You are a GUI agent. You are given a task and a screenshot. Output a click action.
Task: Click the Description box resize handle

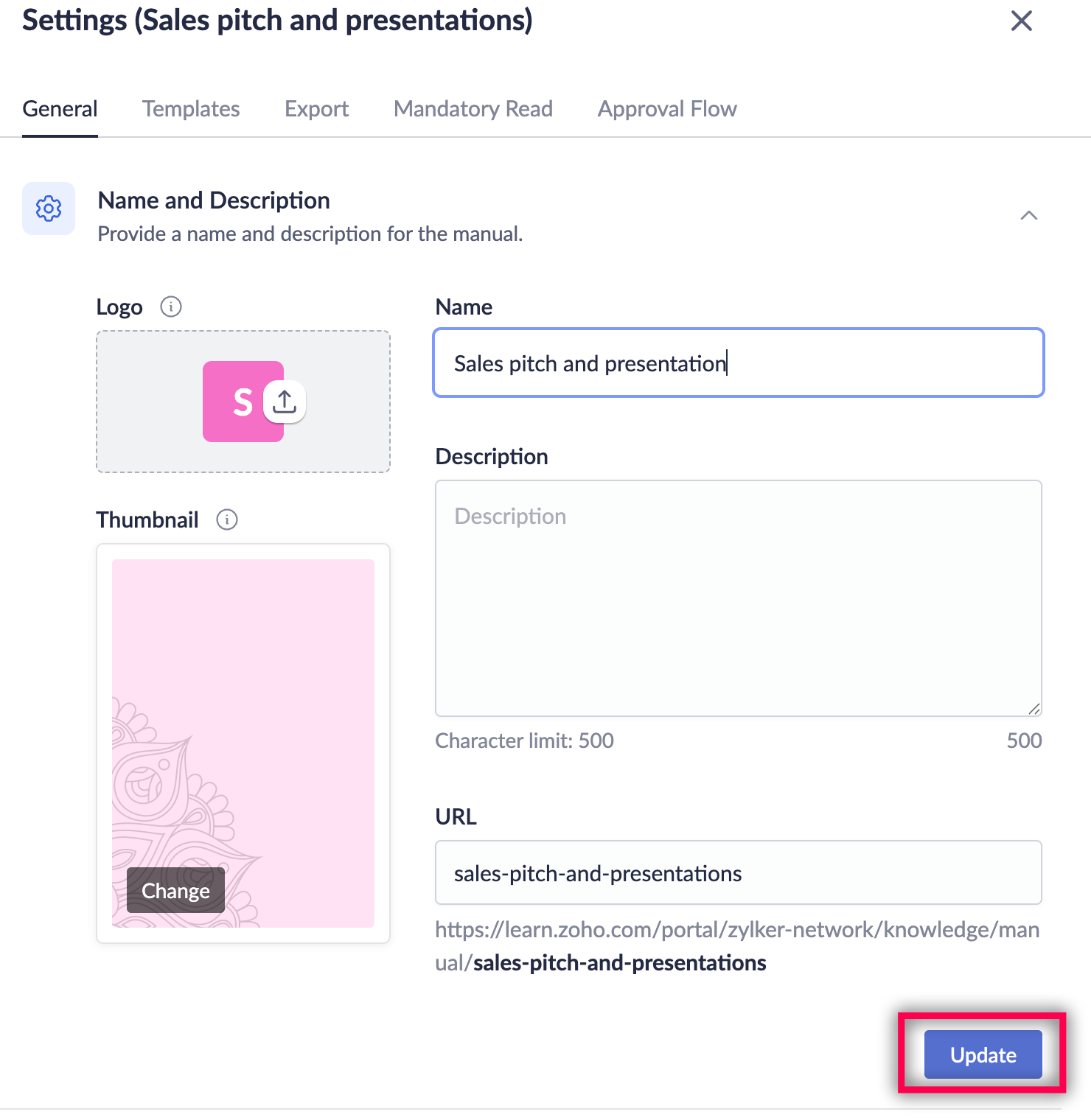[1034, 709]
